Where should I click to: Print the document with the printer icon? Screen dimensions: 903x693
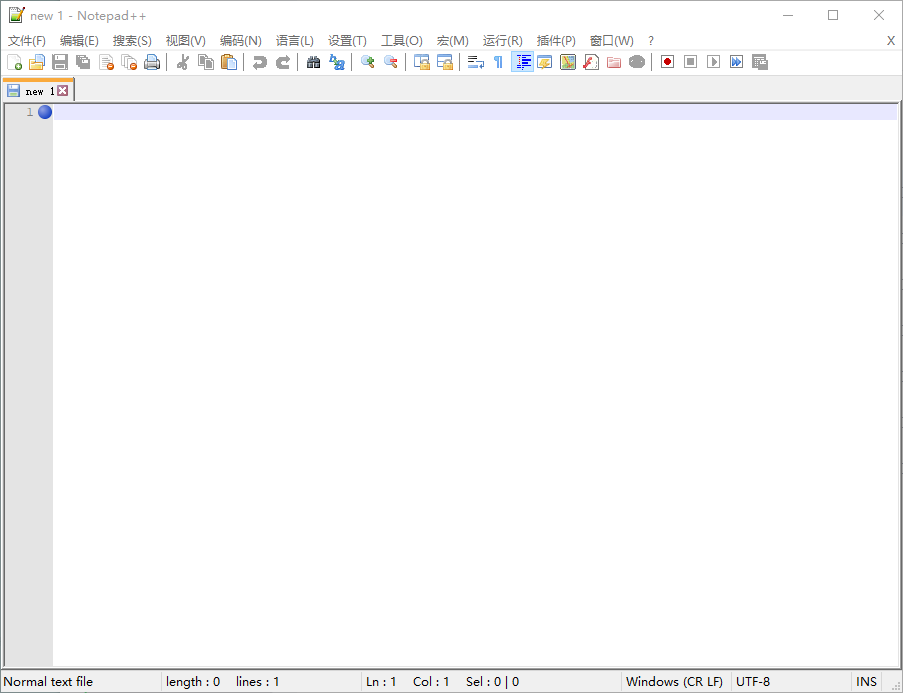(x=152, y=62)
